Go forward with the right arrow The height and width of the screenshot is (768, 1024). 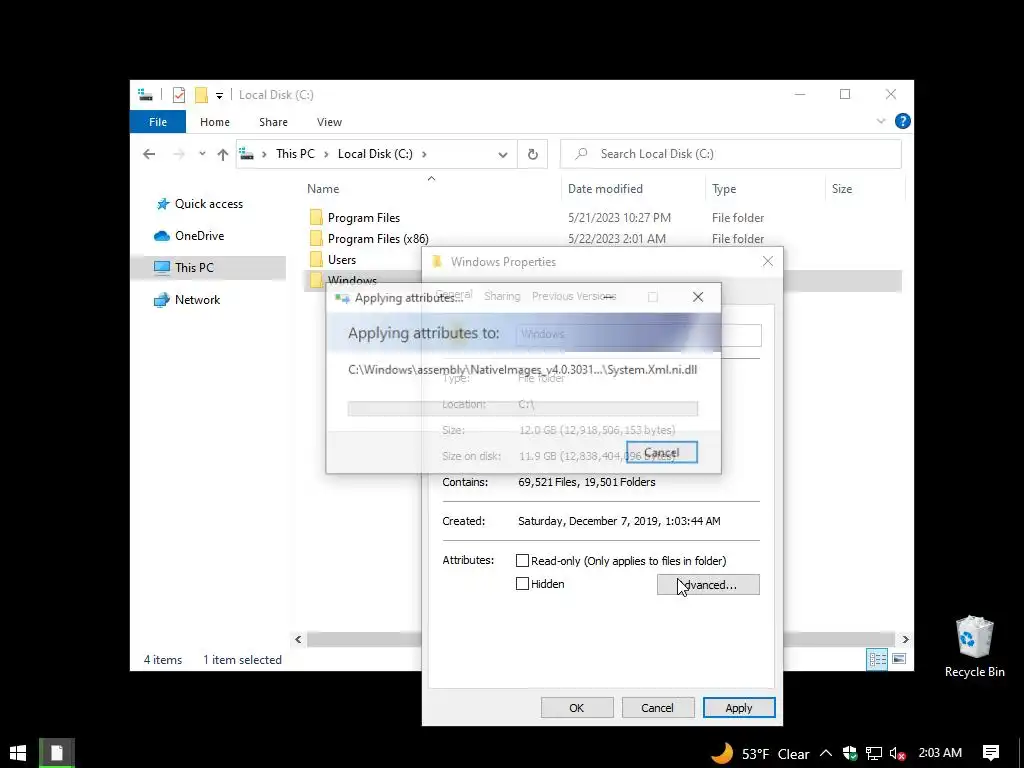pyautogui.click(x=178, y=154)
